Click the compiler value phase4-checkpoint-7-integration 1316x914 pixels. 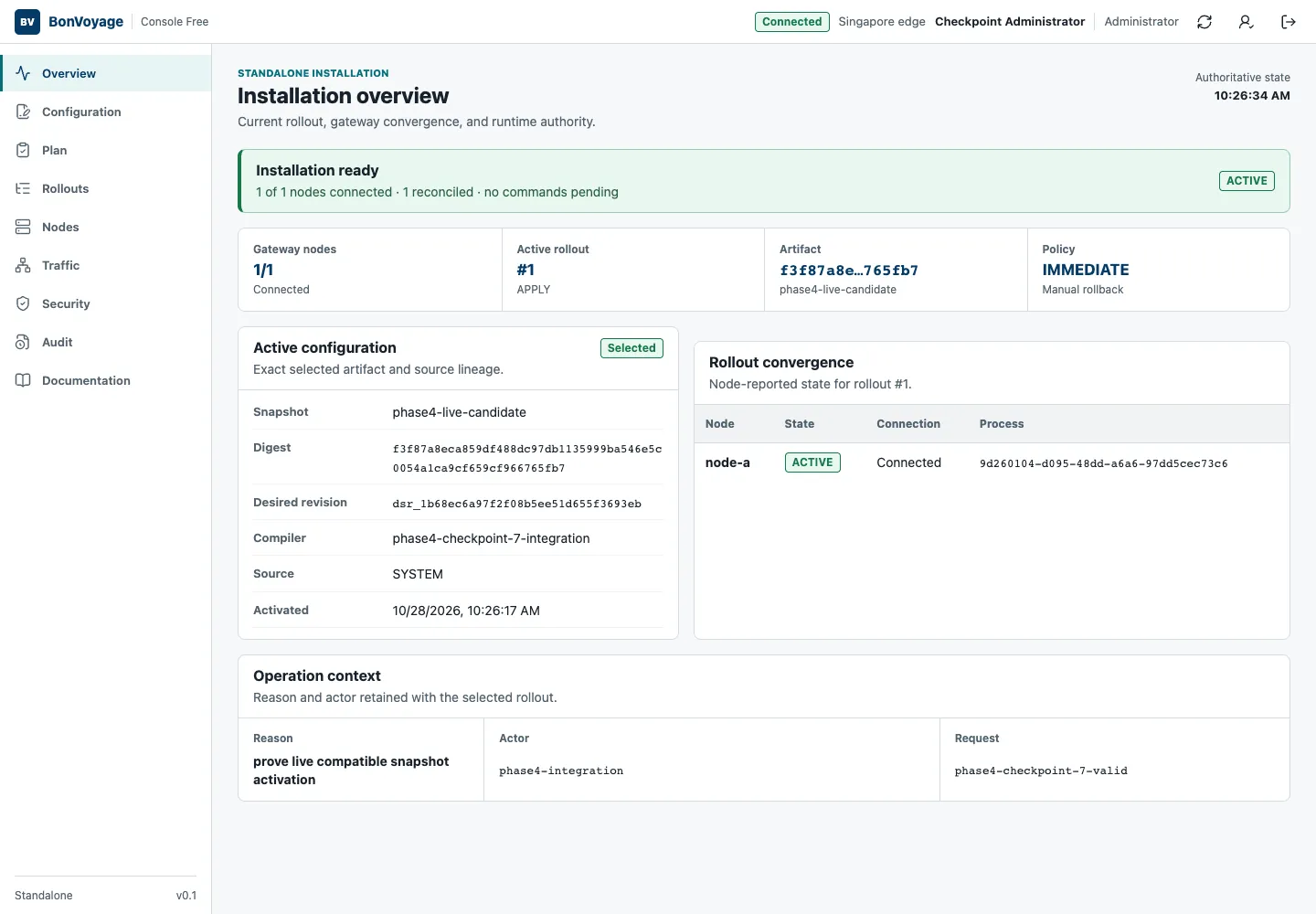(492, 538)
